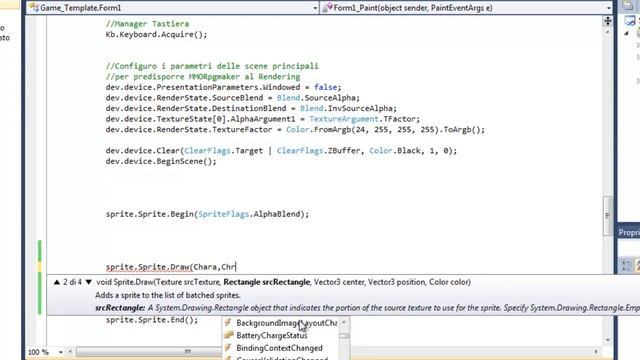Click 'Blend' before .SourceAlpha
This screenshot has height=360, width=640.
pos(288,98)
